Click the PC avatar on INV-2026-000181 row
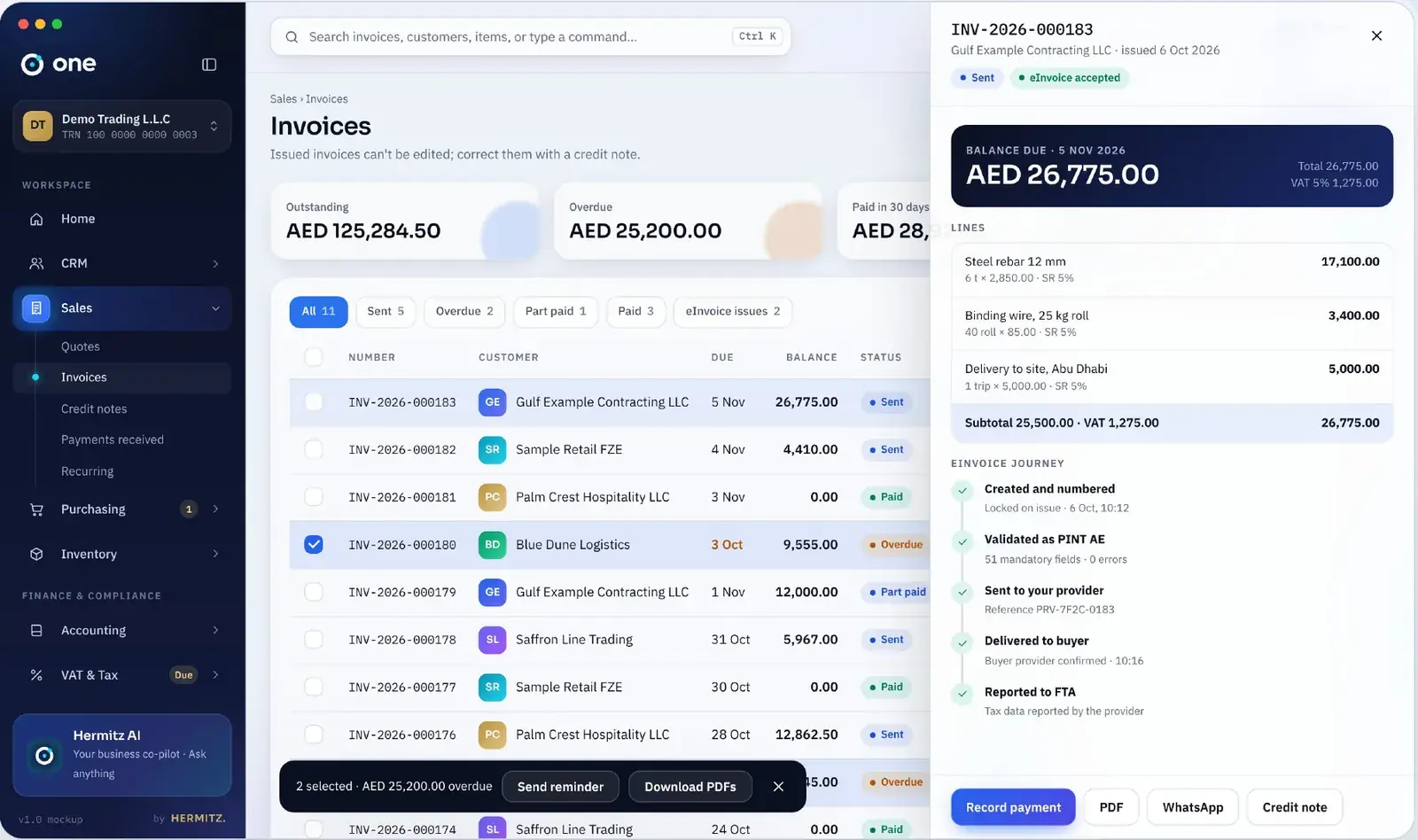The width and height of the screenshot is (1418, 840). 493,497
